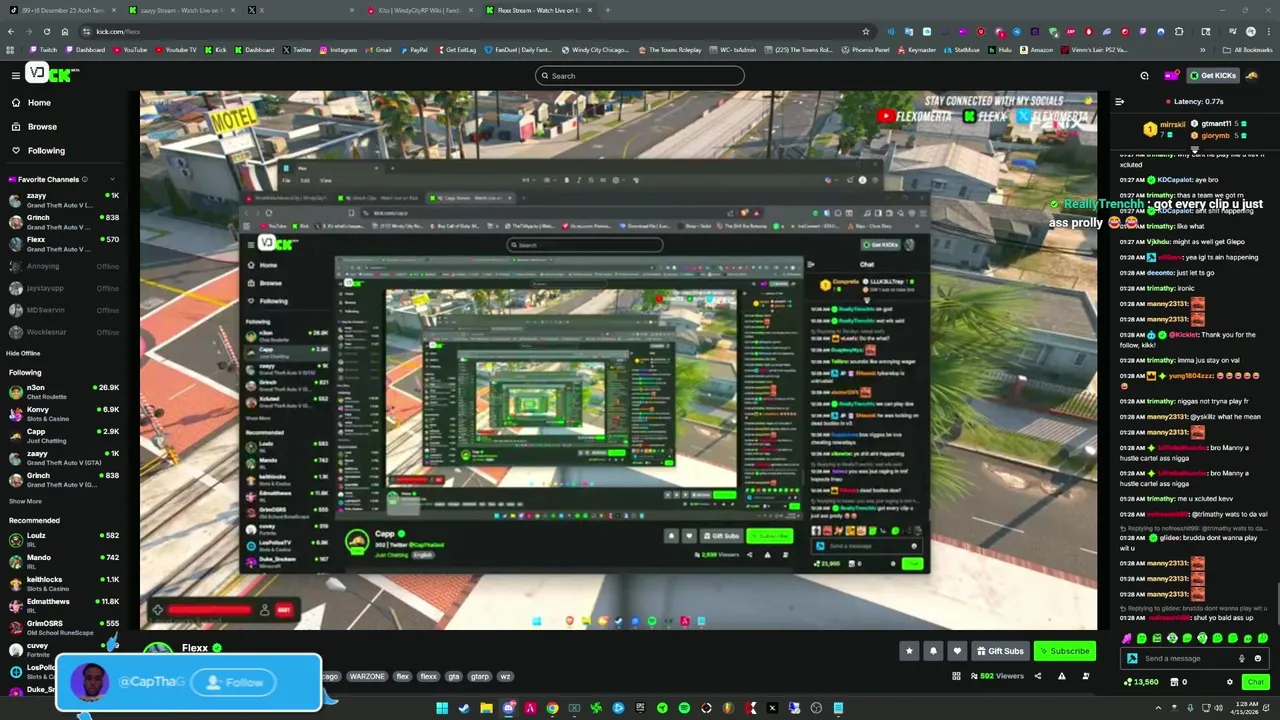
Task: Click Follow on the CapTha popup
Action: pos(234,682)
